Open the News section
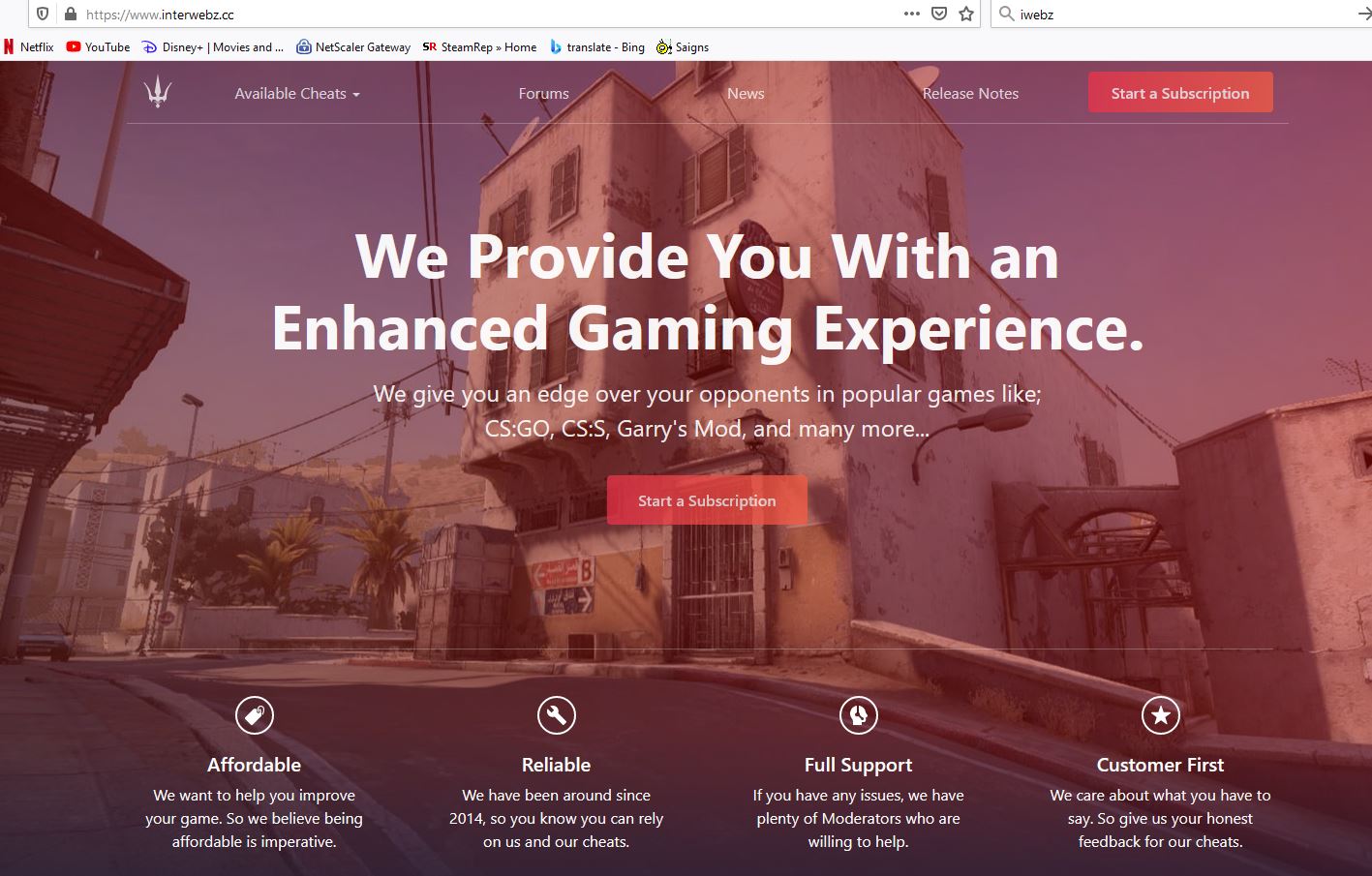 746,94
